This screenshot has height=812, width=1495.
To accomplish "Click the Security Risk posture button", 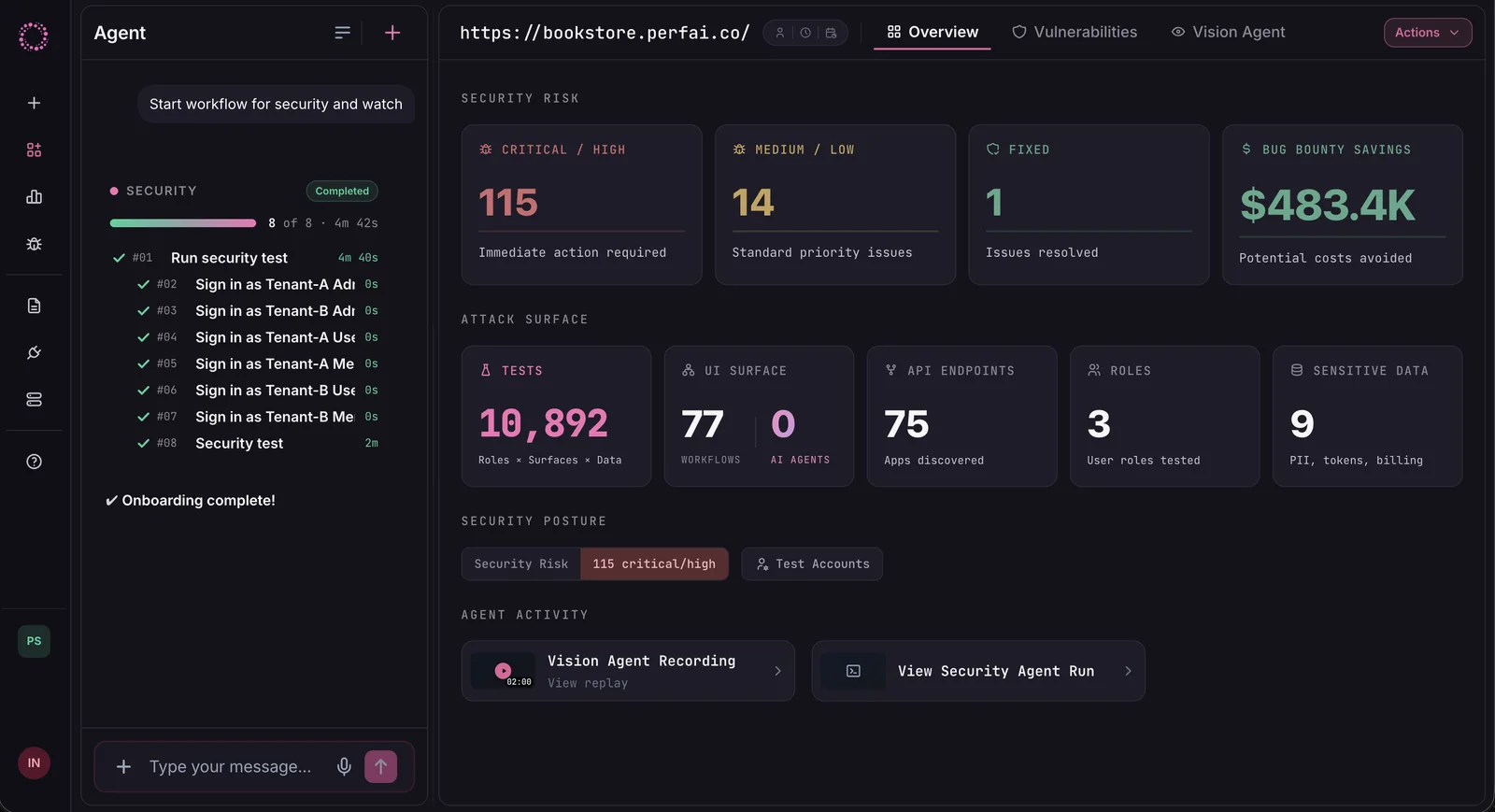I will click(594, 563).
